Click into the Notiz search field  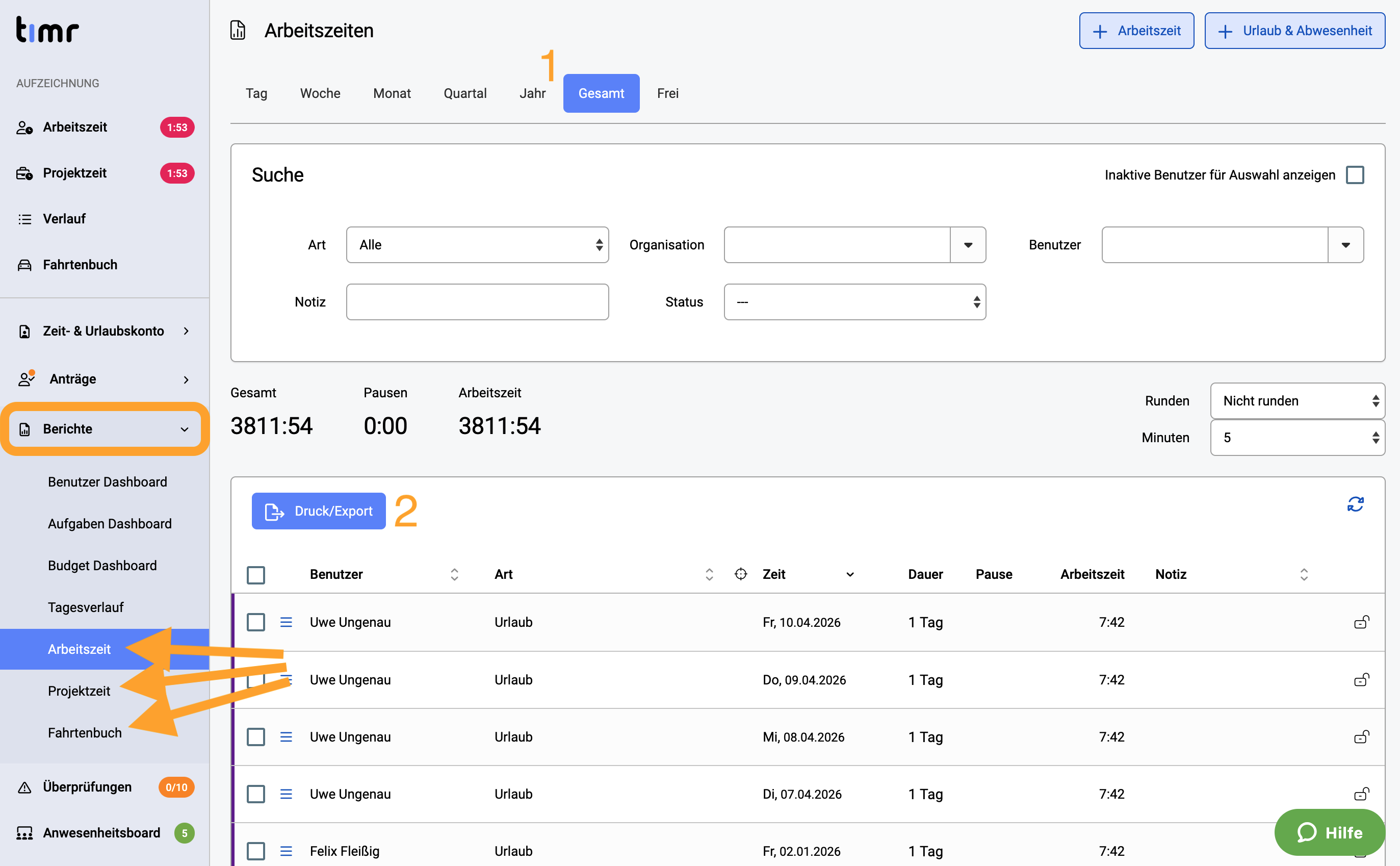click(x=477, y=302)
